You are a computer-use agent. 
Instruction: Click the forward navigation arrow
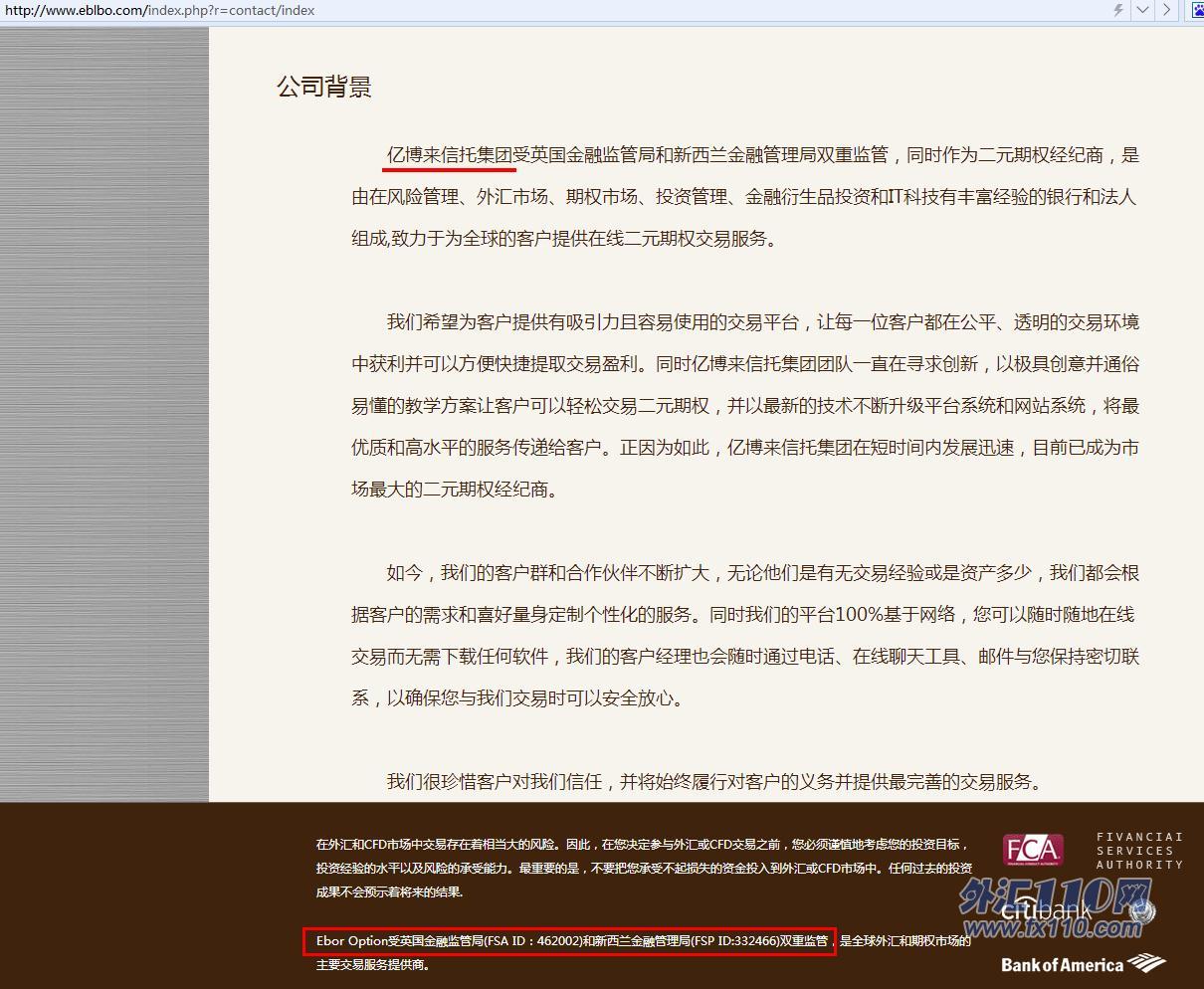click(x=1166, y=11)
